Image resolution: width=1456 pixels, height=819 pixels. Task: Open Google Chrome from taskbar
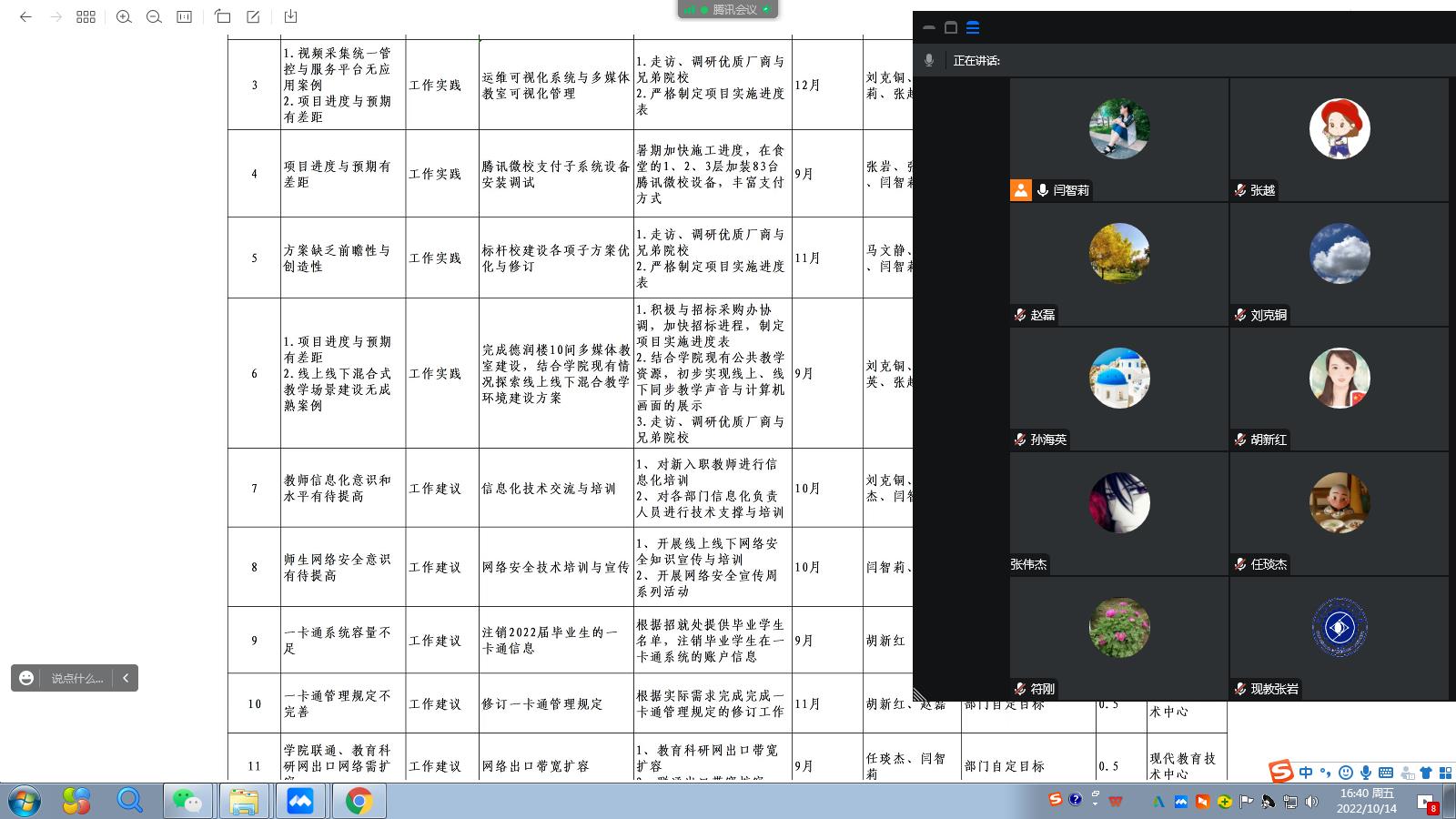358,801
